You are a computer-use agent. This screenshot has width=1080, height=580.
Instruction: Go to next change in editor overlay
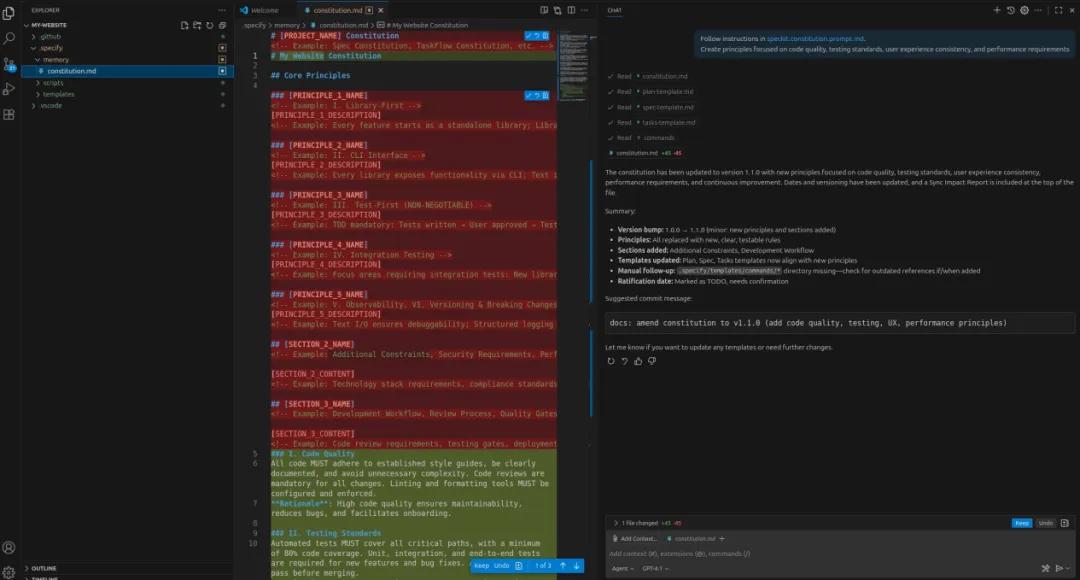(x=577, y=566)
